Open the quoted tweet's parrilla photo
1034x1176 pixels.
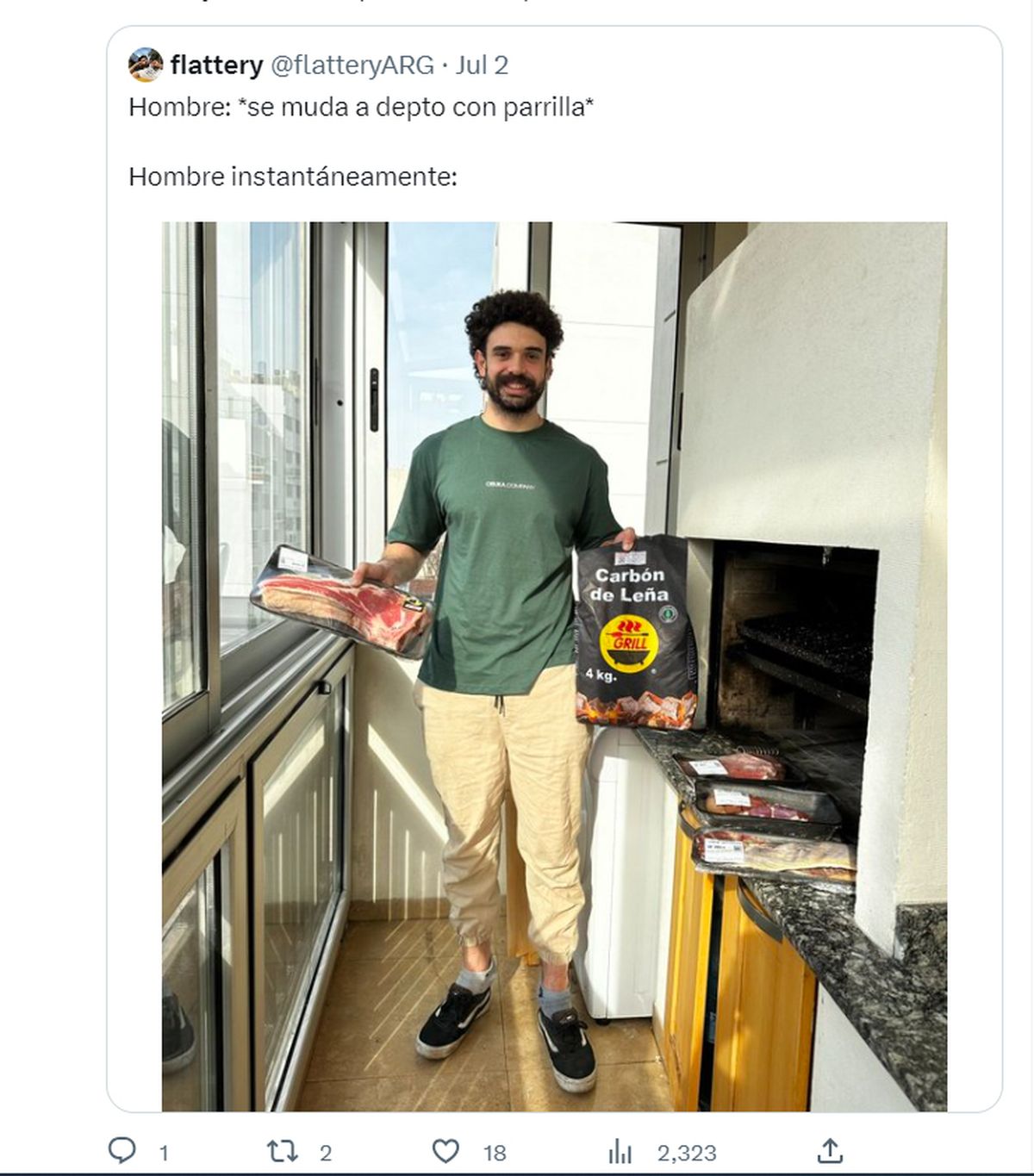click(x=554, y=666)
